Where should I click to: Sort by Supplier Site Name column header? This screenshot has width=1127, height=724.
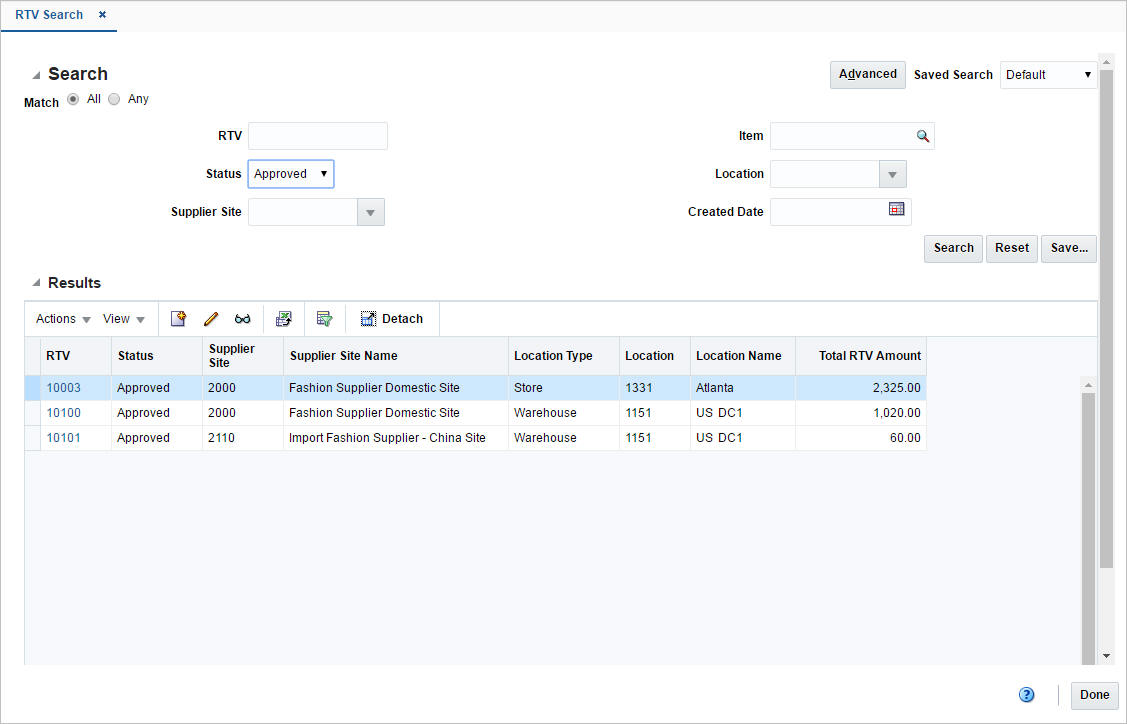click(x=396, y=356)
